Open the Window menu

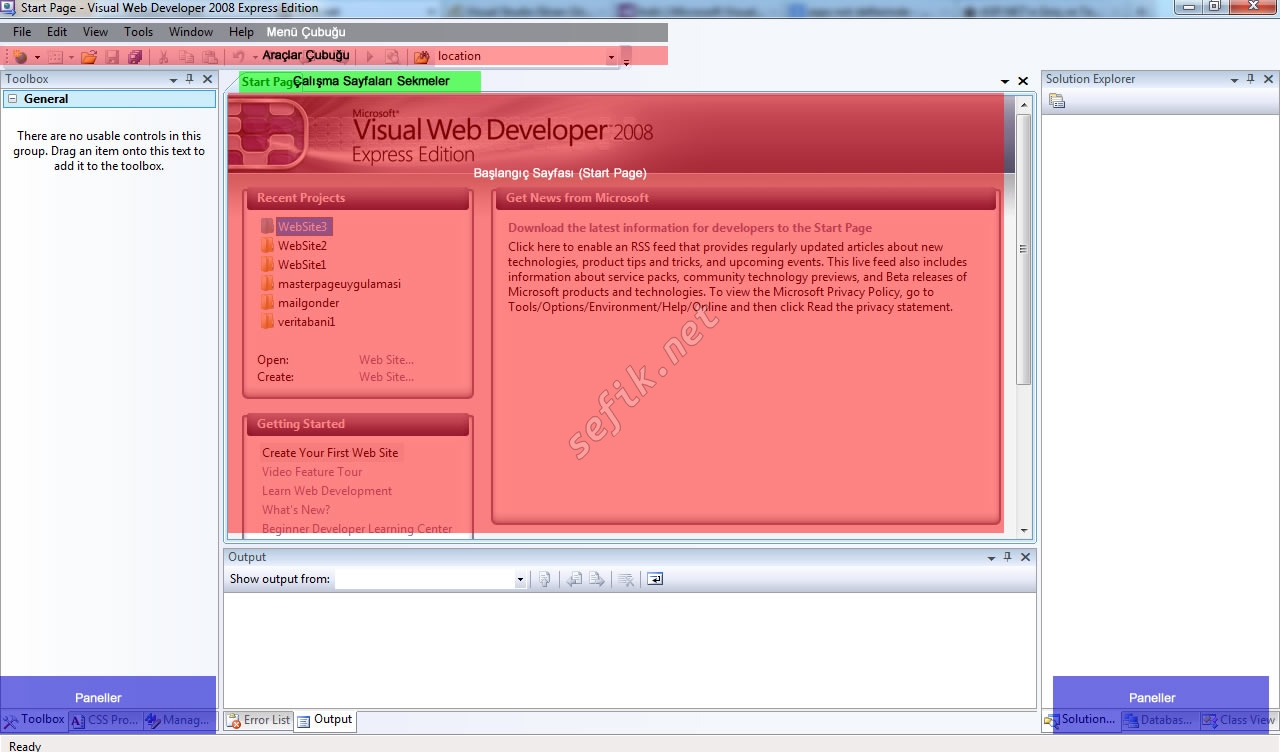191,32
